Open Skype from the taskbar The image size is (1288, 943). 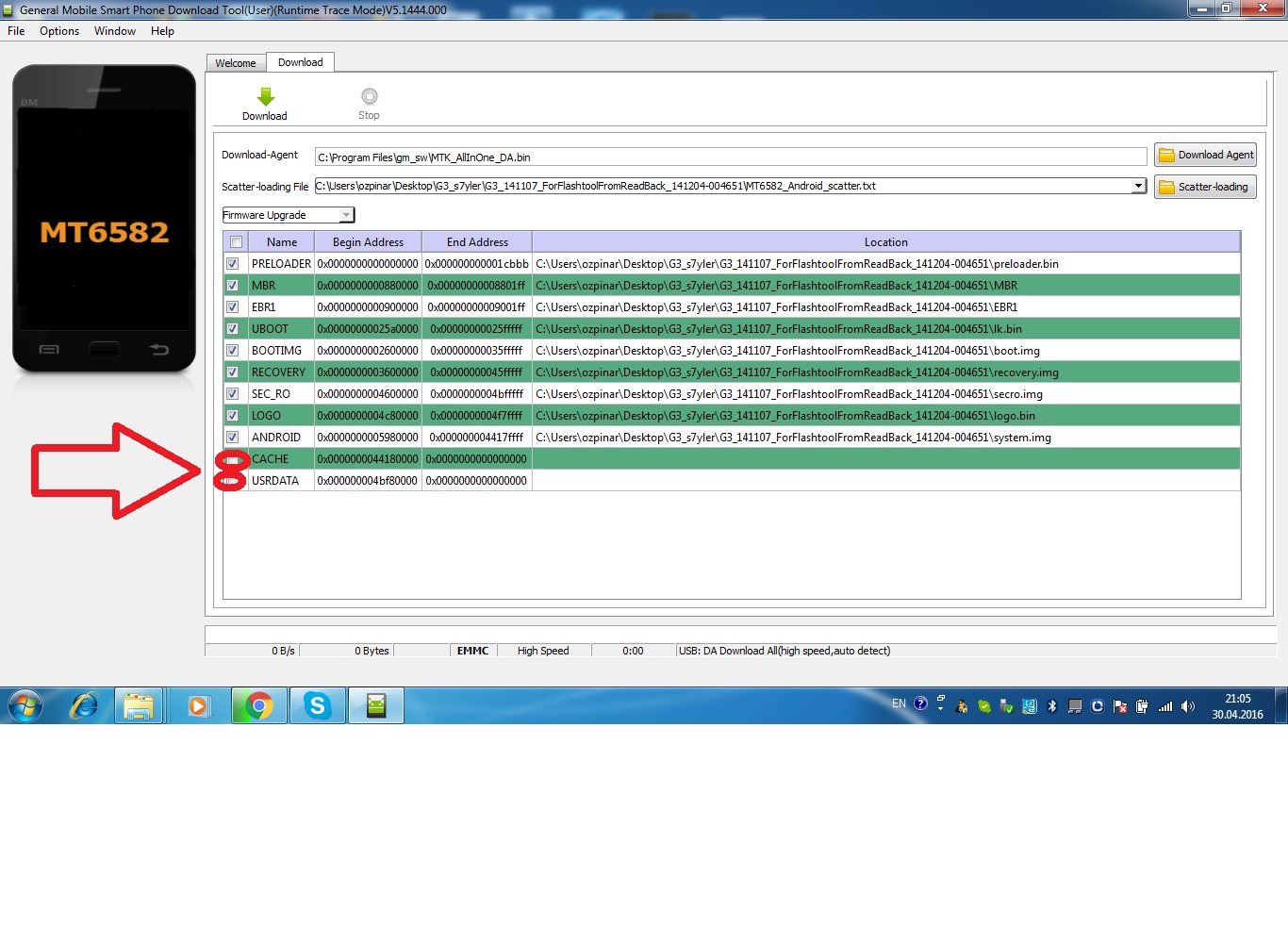317,705
